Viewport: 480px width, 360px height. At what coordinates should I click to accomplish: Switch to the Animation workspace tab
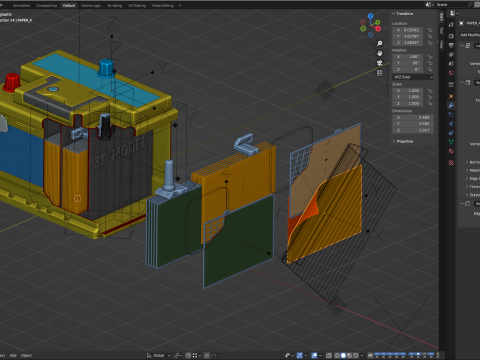tap(21, 5)
